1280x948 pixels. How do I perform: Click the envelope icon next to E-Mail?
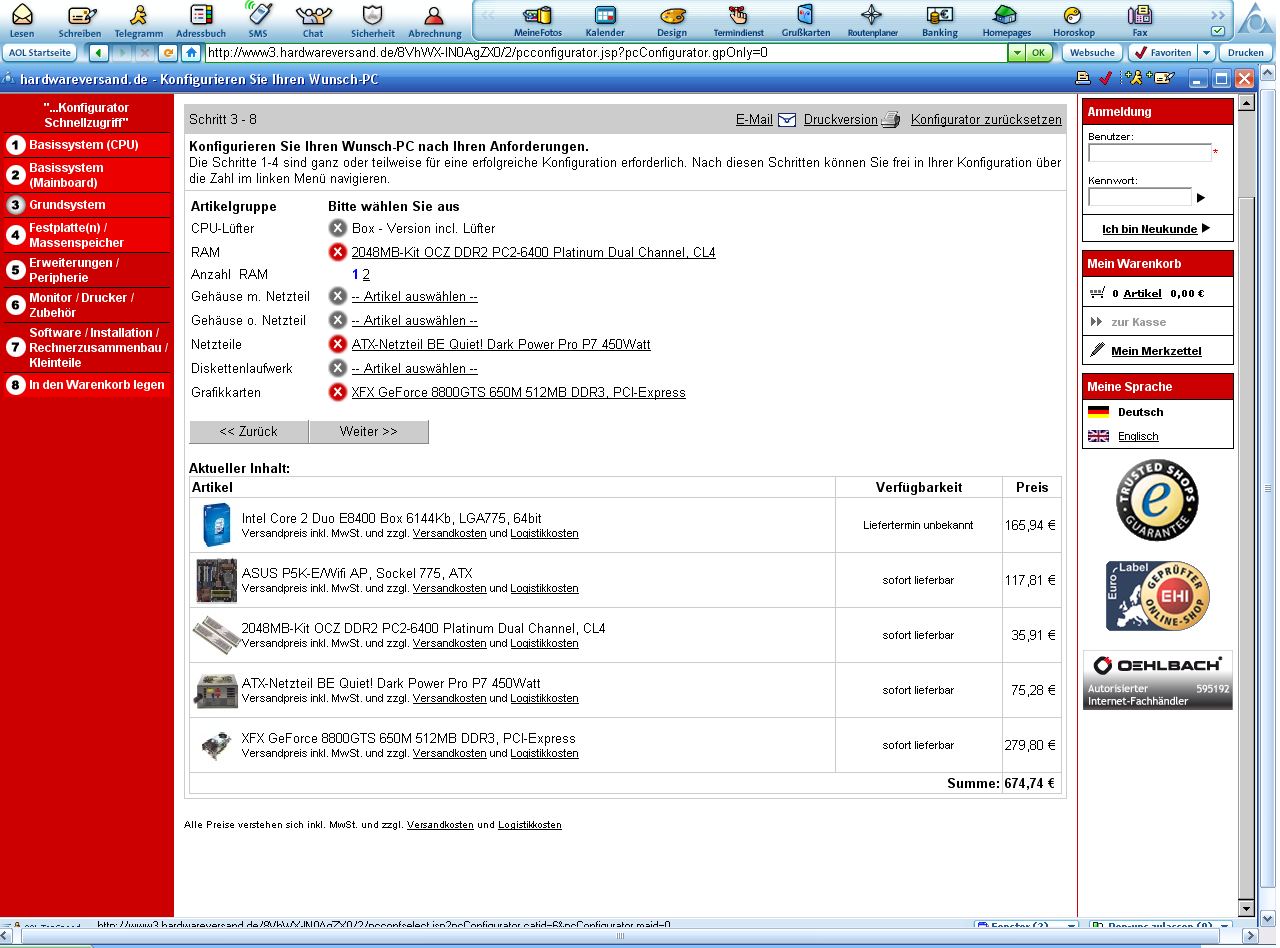click(787, 120)
